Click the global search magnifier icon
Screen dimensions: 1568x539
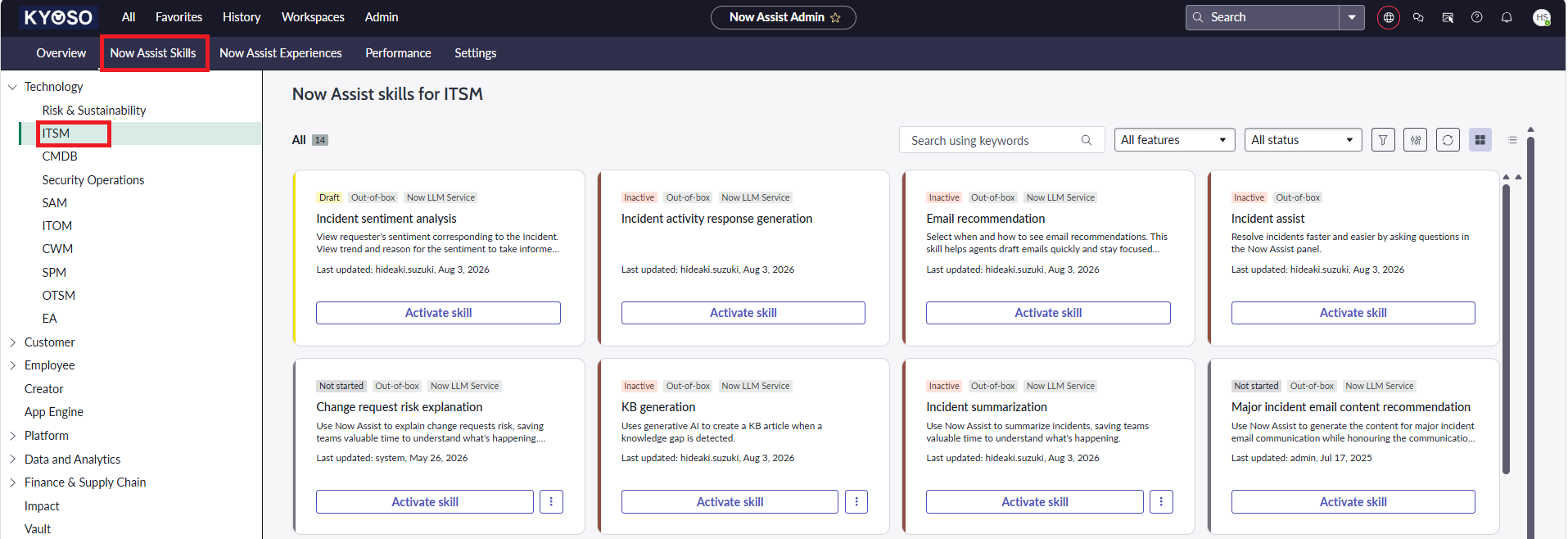coord(1198,17)
